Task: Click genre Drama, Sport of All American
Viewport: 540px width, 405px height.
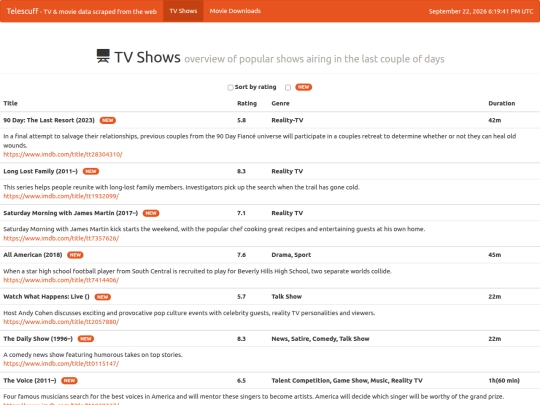Action: tap(291, 255)
